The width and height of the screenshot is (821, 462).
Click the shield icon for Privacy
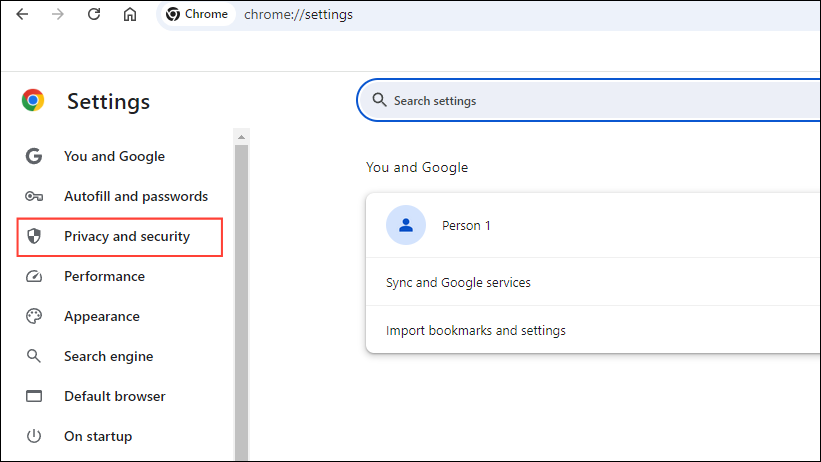(x=34, y=236)
